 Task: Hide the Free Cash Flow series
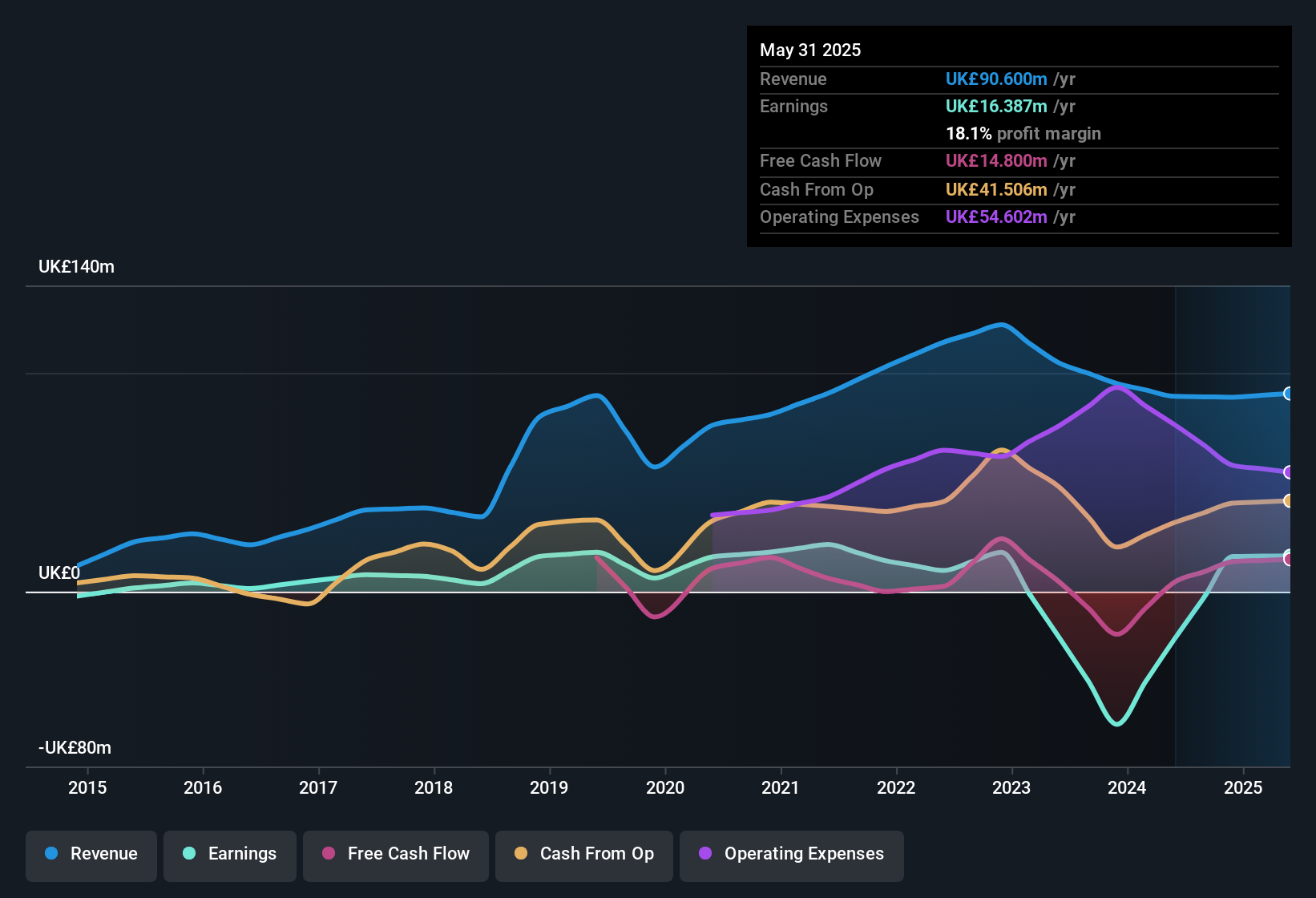396,855
